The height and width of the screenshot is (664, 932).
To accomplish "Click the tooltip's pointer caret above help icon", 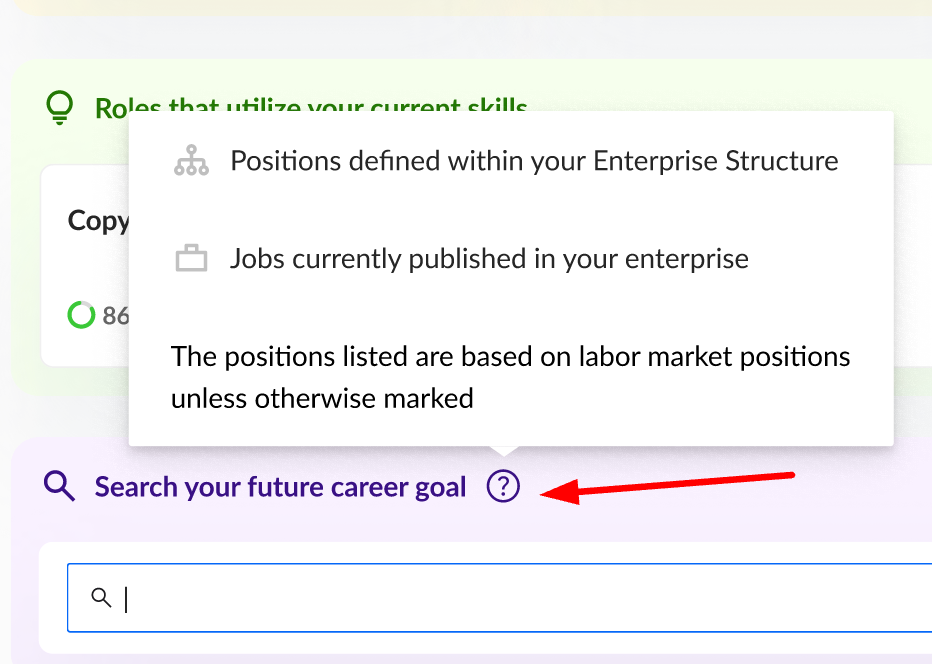I will click(x=504, y=452).
